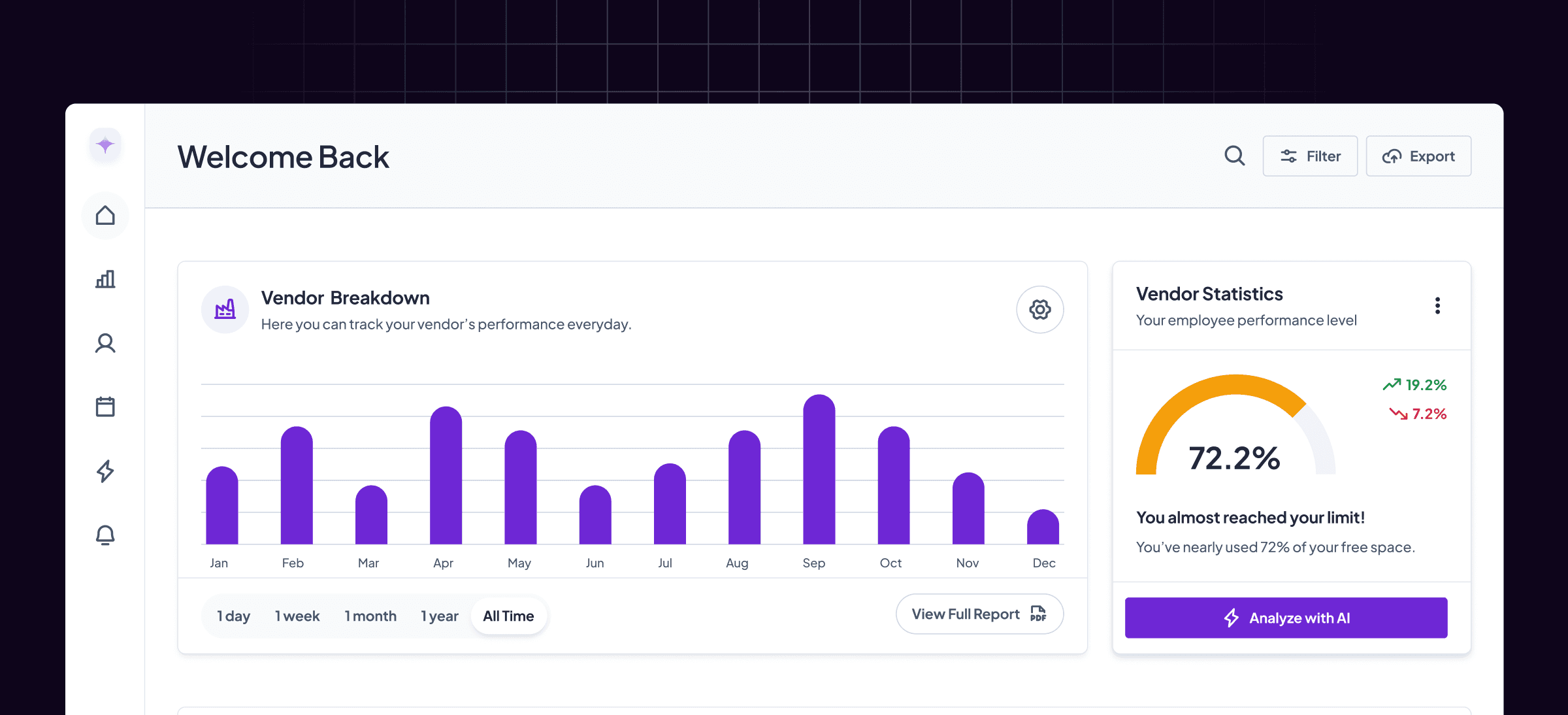Viewport: 1568px width, 715px height.
Task: Select the All Time tab
Action: point(508,616)
